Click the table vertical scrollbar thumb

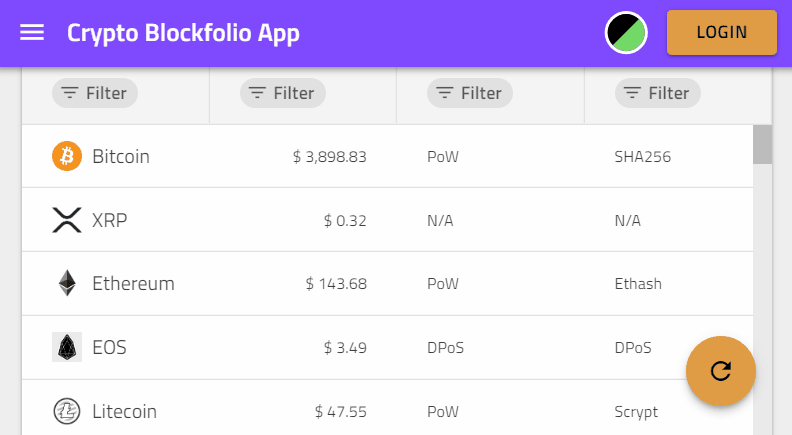pos(762,144)
